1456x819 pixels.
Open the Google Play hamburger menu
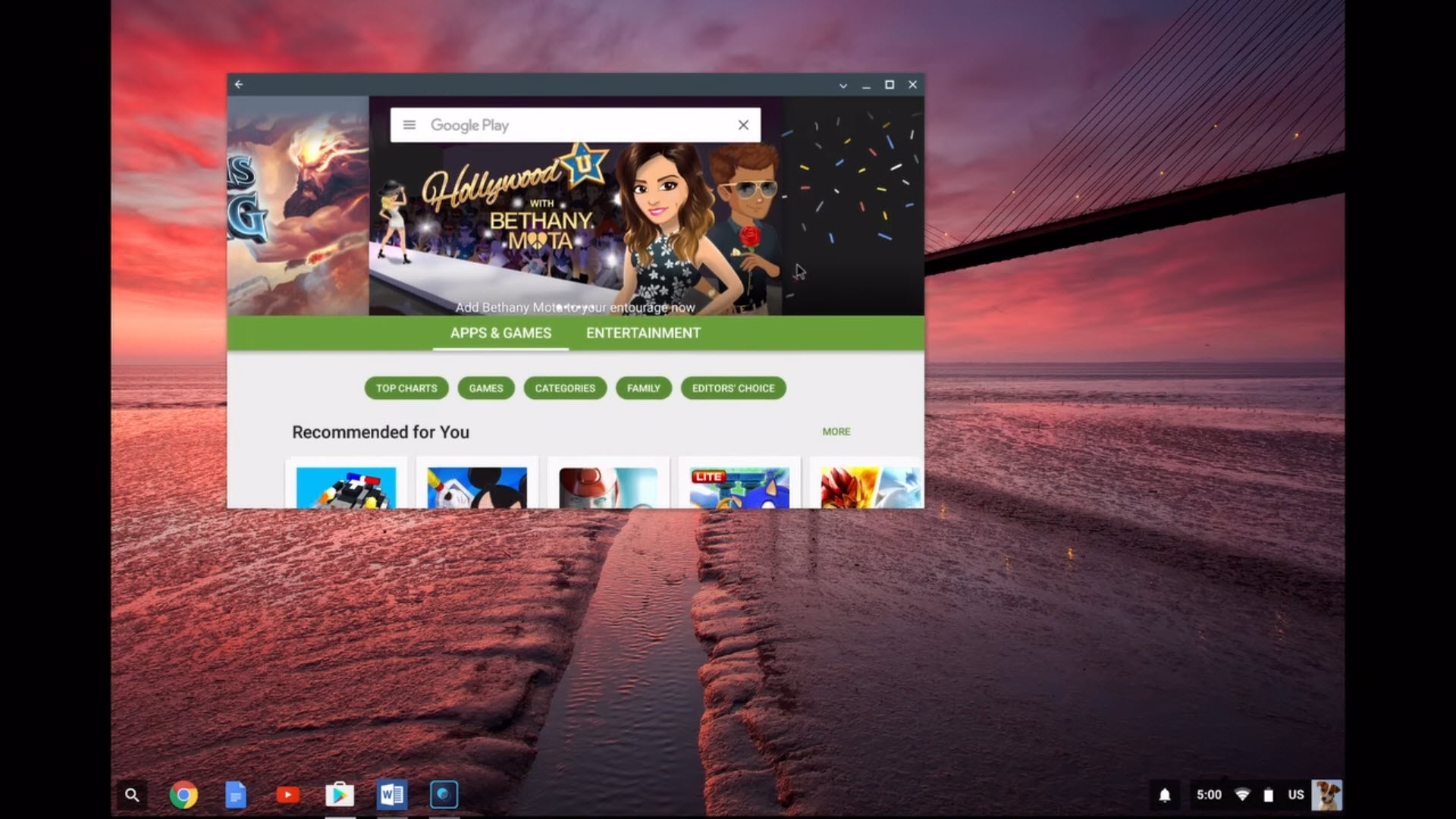coord(409,125)
